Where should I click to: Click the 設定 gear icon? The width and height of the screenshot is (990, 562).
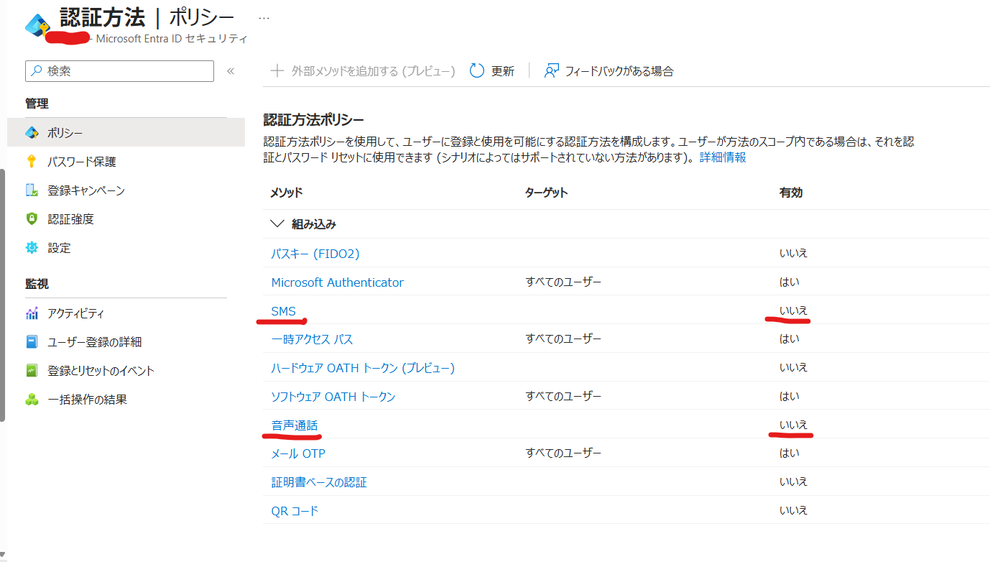[x=32, y=248]
